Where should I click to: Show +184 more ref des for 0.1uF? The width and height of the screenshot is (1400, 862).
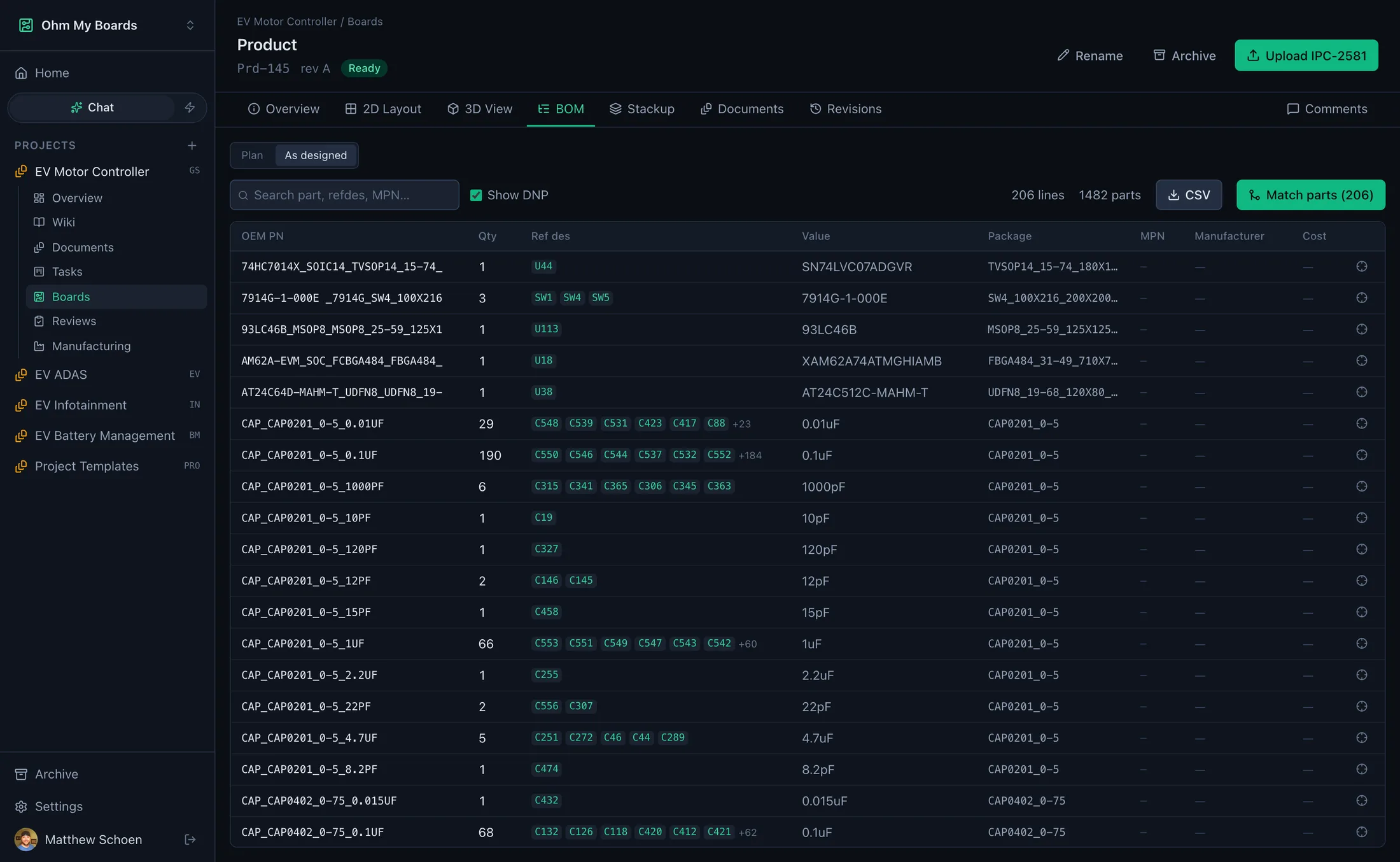(x=750, y=455)
